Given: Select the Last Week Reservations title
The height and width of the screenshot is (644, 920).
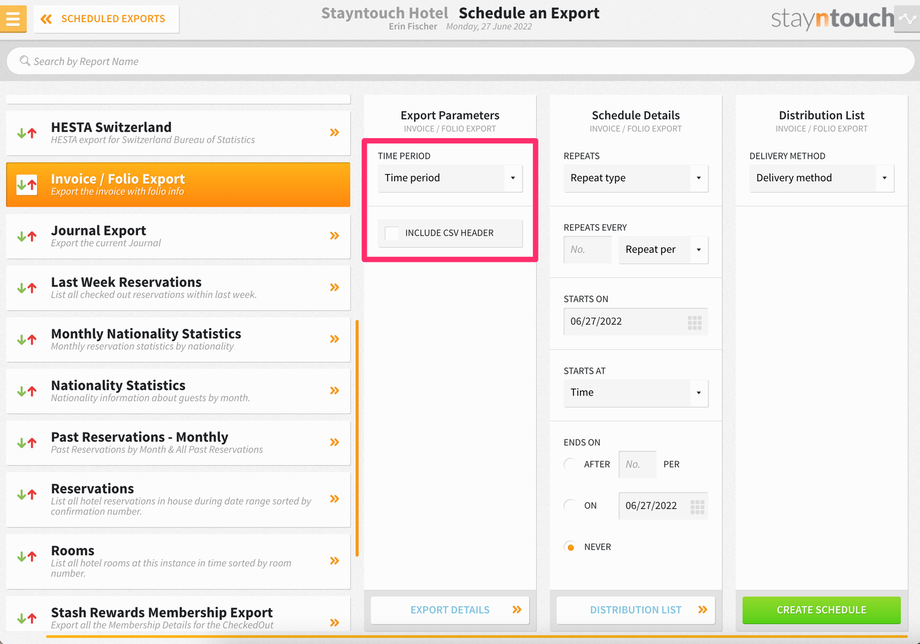Looking at the screenshot, I should (126, 282).
